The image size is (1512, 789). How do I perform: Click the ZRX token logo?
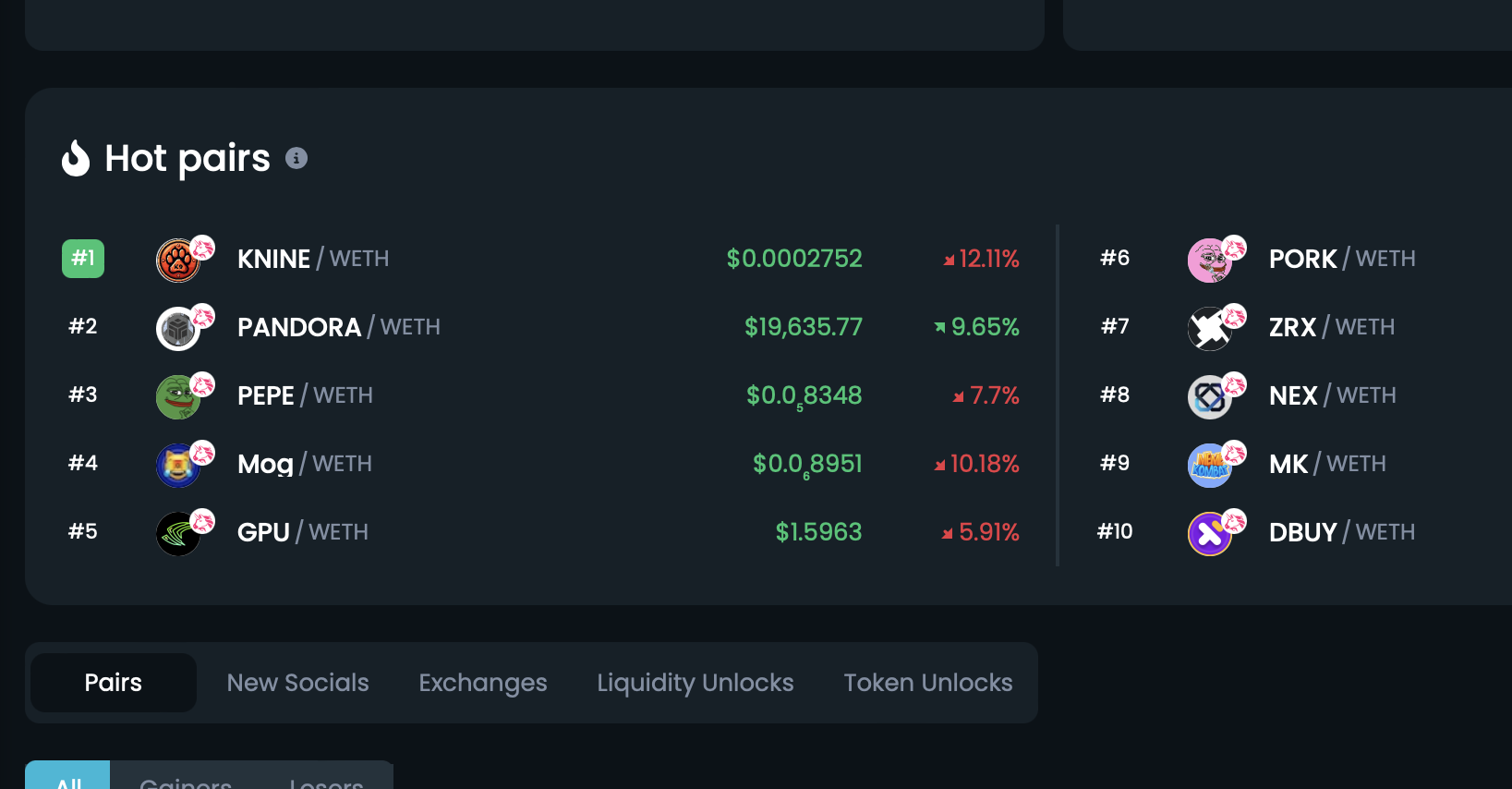point(1210,329)
